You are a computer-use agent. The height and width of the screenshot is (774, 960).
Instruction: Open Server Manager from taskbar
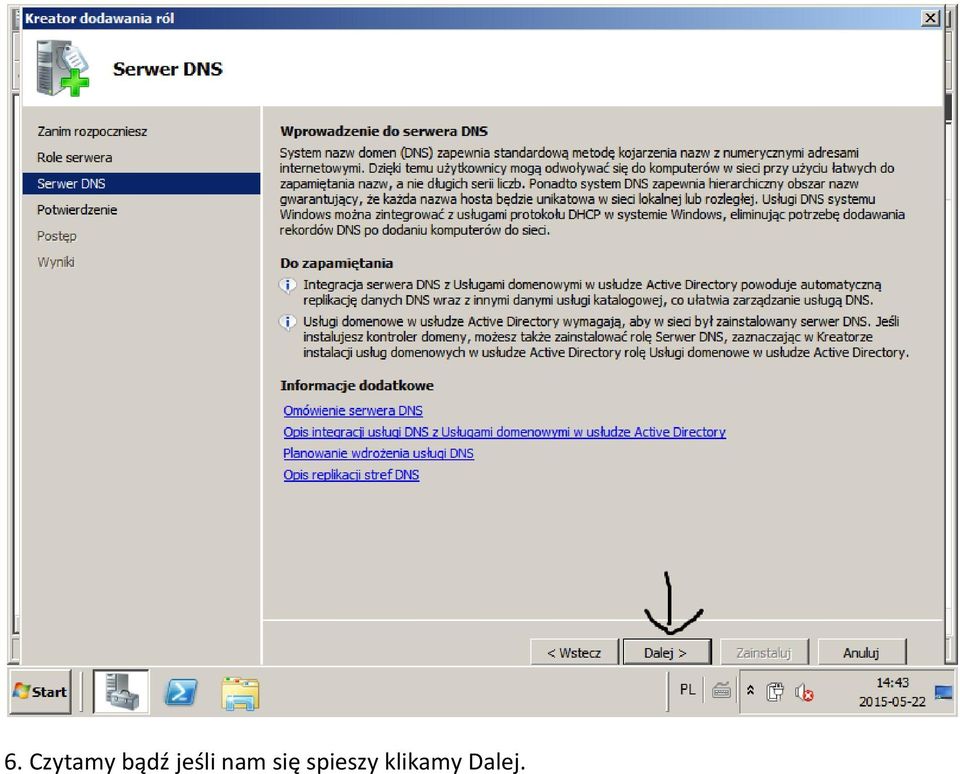click(x=121, y=692)
